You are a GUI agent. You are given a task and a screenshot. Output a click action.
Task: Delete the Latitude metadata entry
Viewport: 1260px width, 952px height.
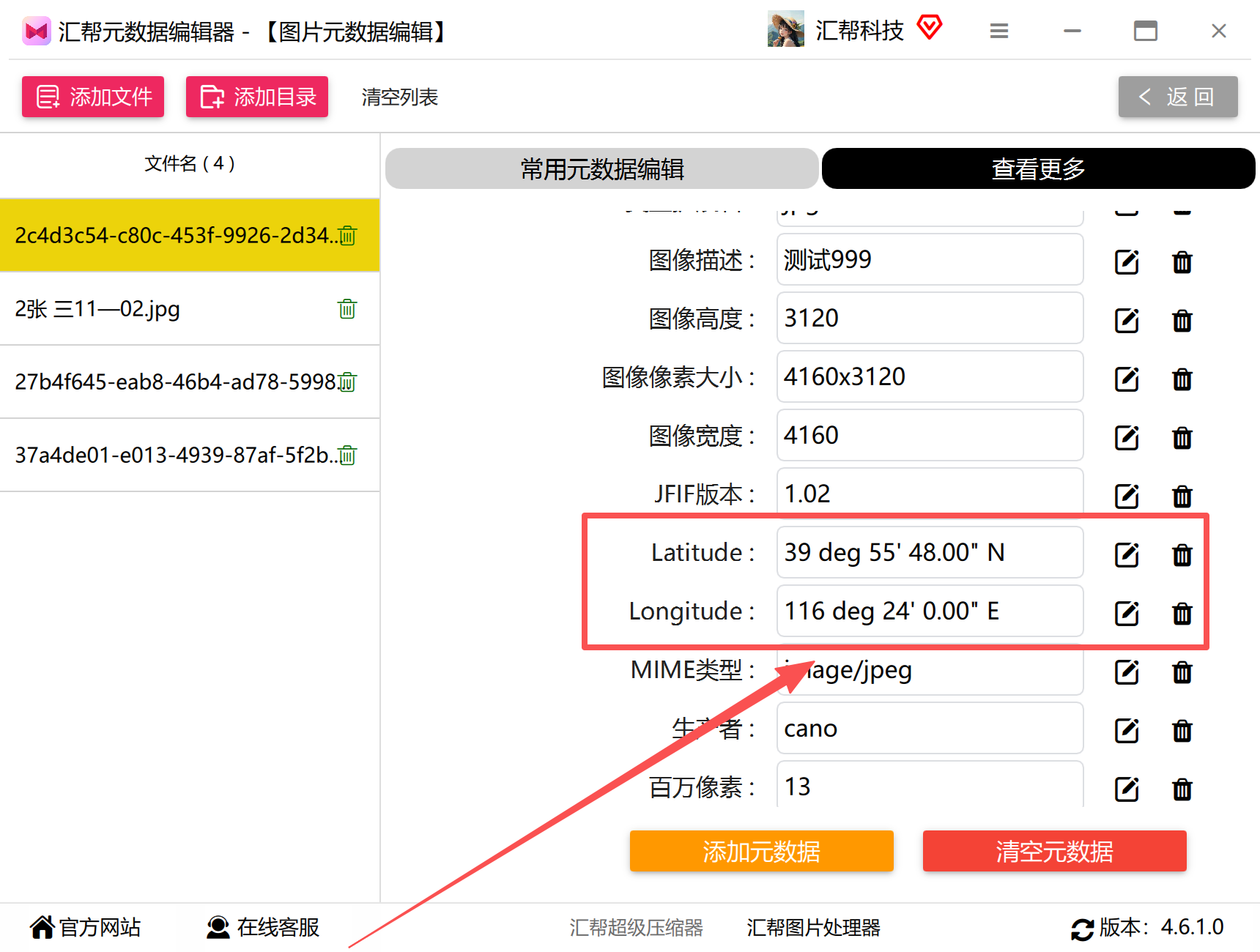[x=1182, y=554]
